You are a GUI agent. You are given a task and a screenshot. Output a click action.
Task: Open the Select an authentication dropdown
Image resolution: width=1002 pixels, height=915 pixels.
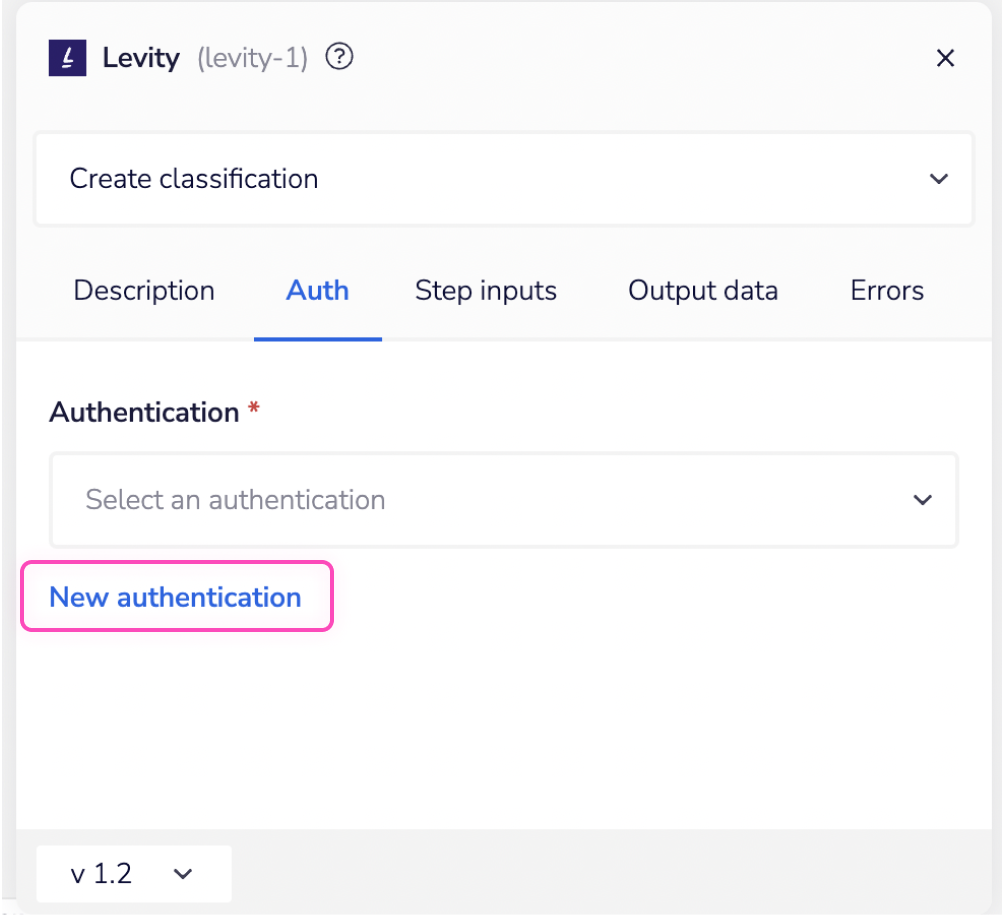pos(503,500)
